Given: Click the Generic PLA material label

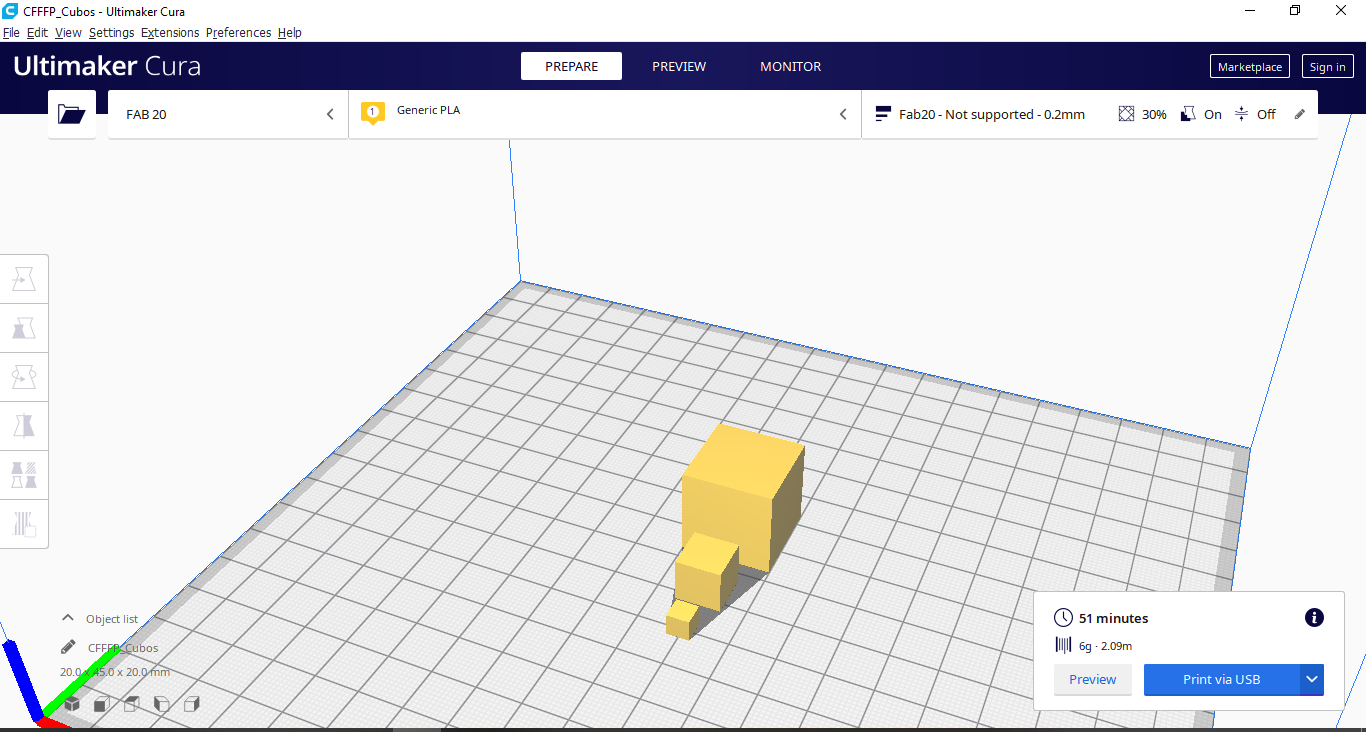Looking at the screenshot, I should click(428, 110).
